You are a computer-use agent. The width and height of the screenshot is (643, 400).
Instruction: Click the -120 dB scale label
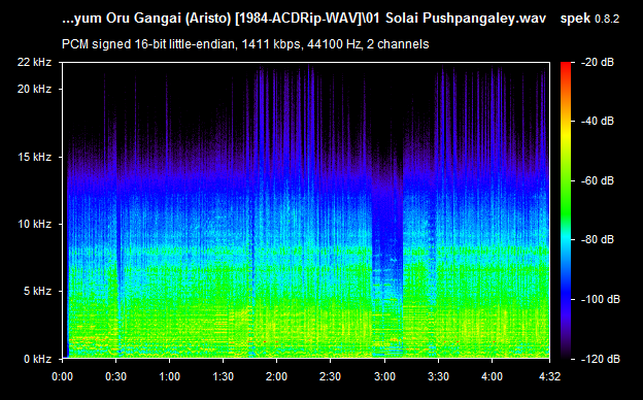pos(600,359)
